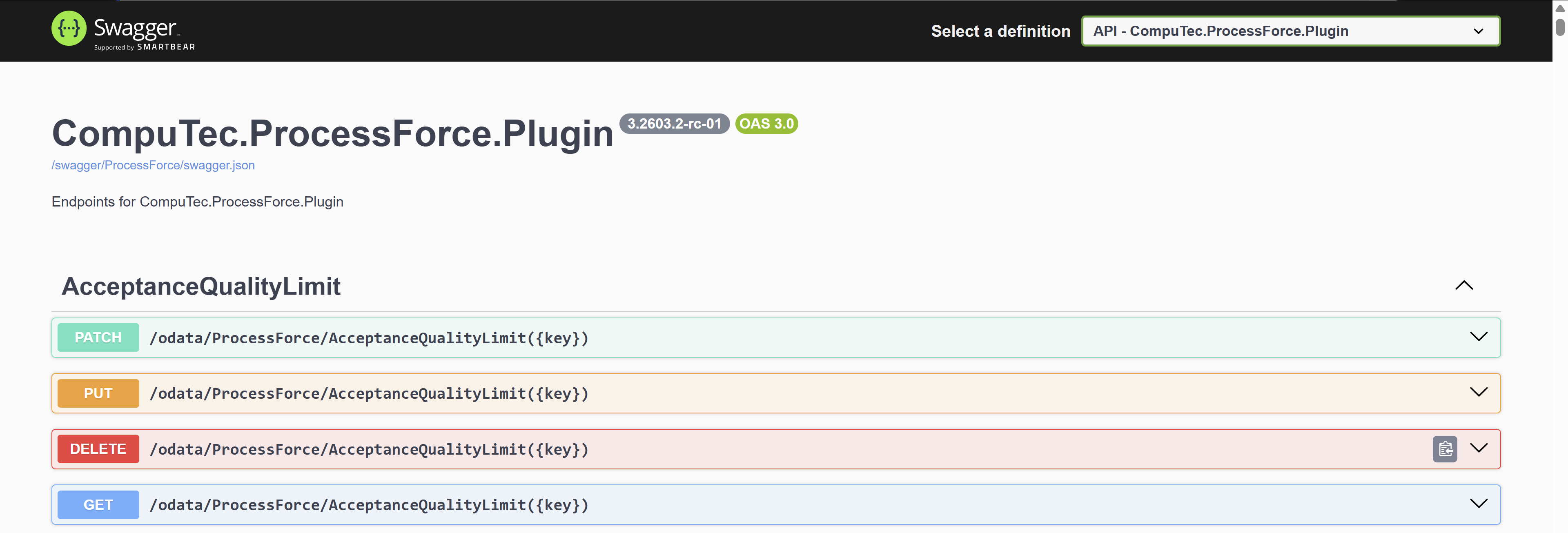Open the /swagger/ProcessForce/swagger.json link
The image size is (1568, 533).
pos(153,165)
